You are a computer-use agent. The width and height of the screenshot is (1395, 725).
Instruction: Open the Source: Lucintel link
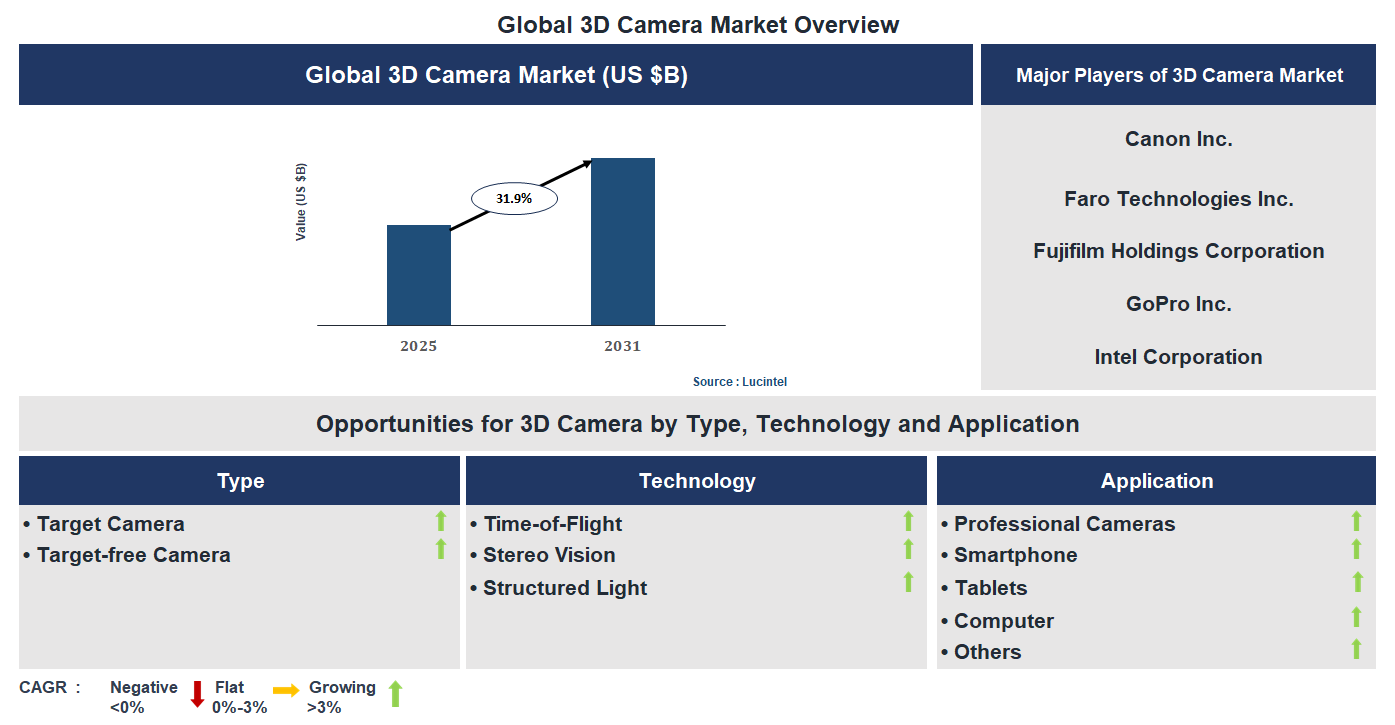pyautogui.click(x=740, y=381)
